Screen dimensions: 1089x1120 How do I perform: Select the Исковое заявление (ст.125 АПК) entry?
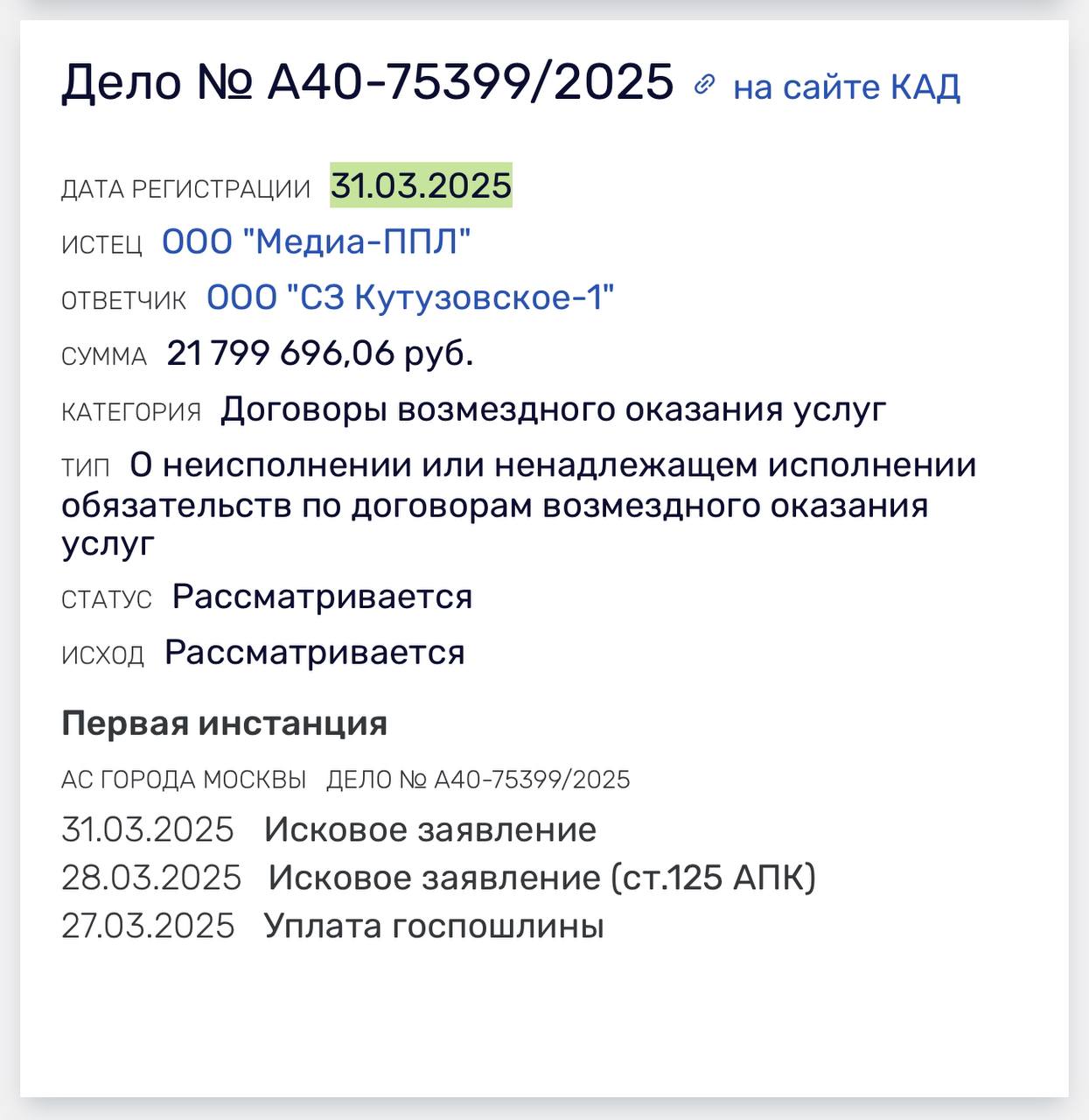pyautogui.click(x=541, y=877)
